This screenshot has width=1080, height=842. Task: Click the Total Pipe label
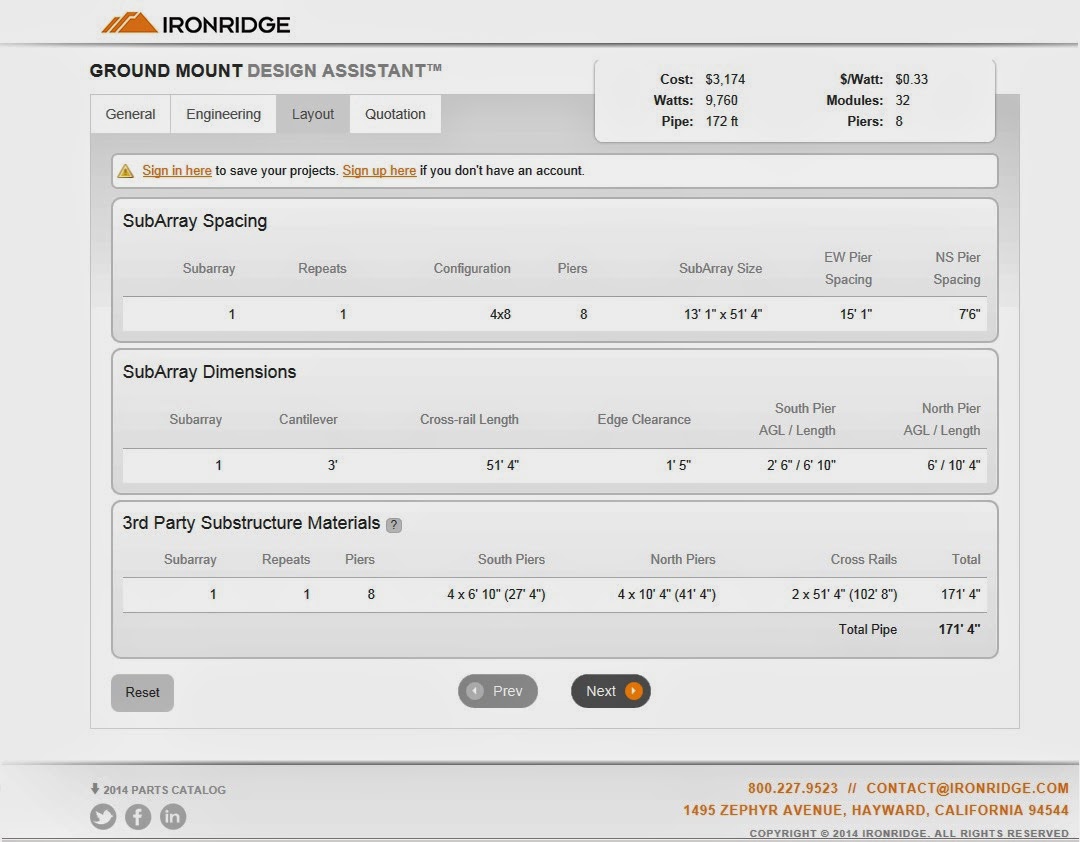tap(868, 629)
